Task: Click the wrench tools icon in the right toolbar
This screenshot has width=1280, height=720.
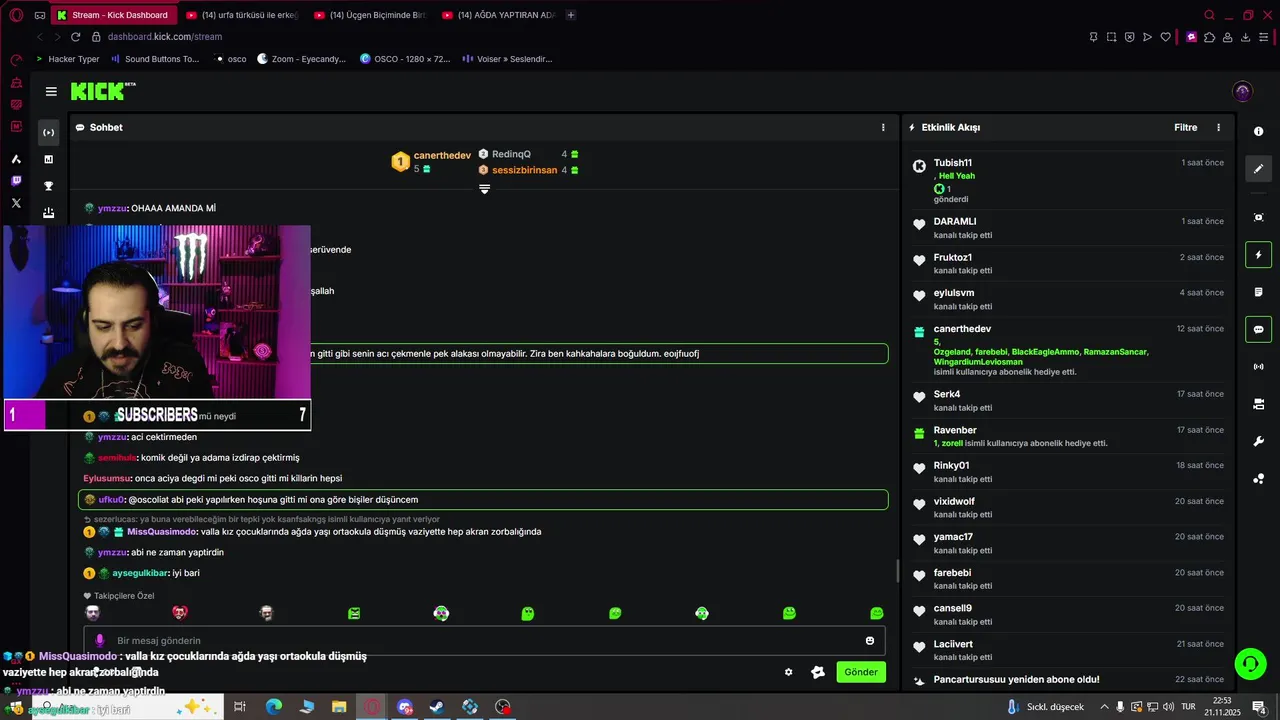Action: point(1258,441)
